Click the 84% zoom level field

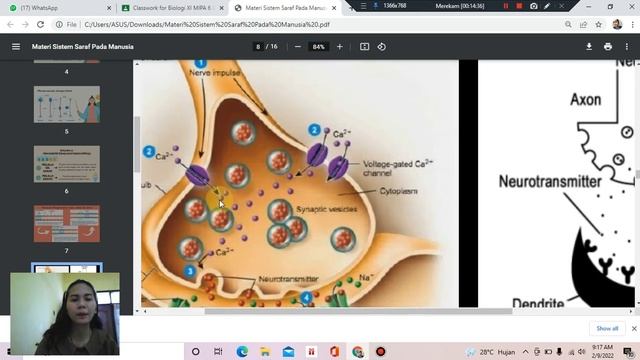tap(318, 47)
